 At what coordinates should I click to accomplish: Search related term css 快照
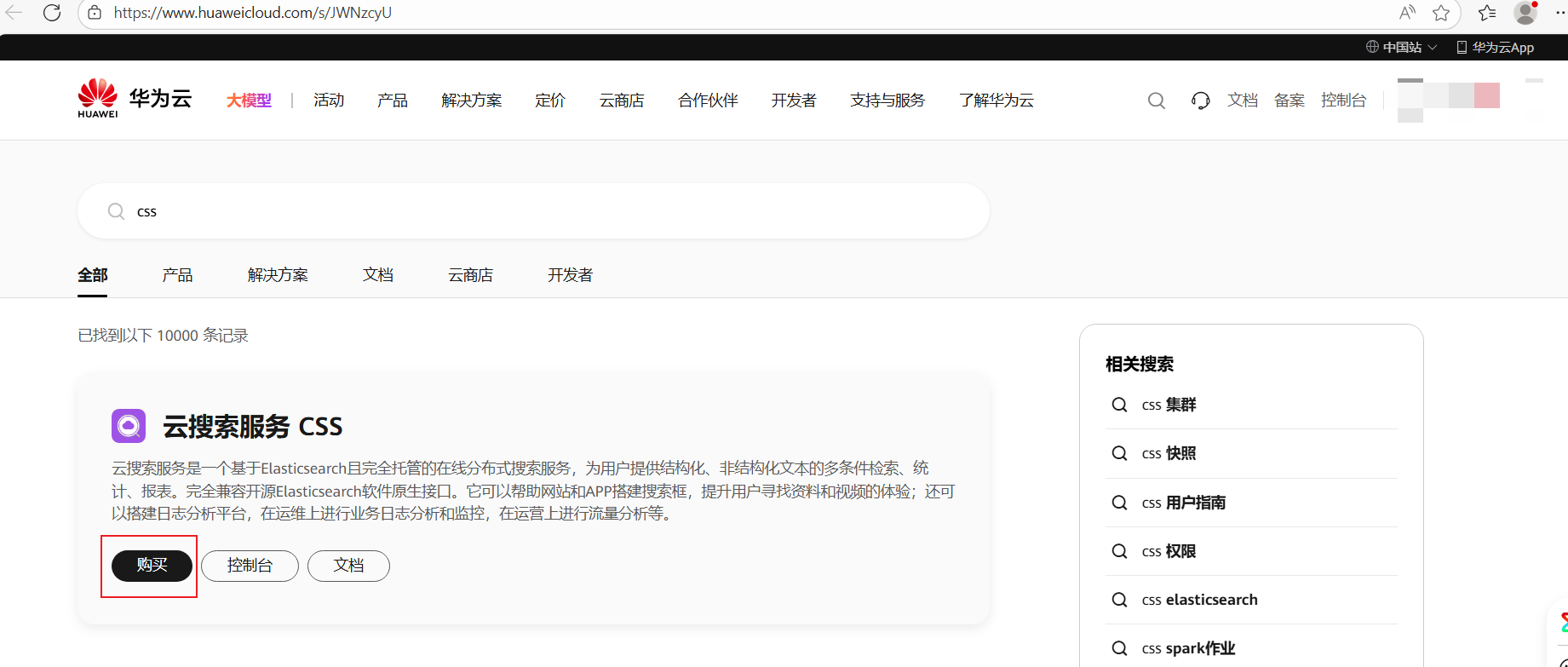pos(1169,453)
